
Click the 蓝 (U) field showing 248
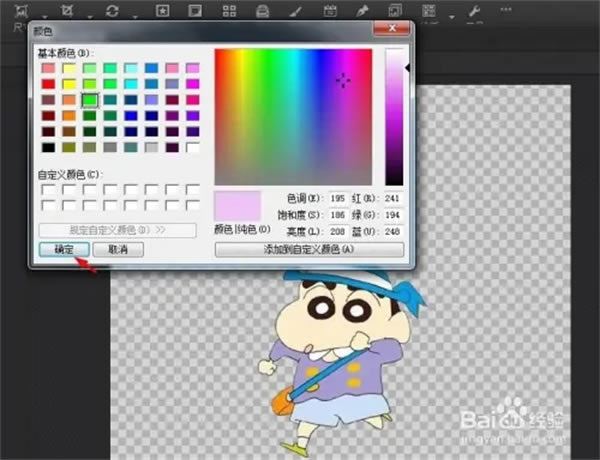(393, 231)
